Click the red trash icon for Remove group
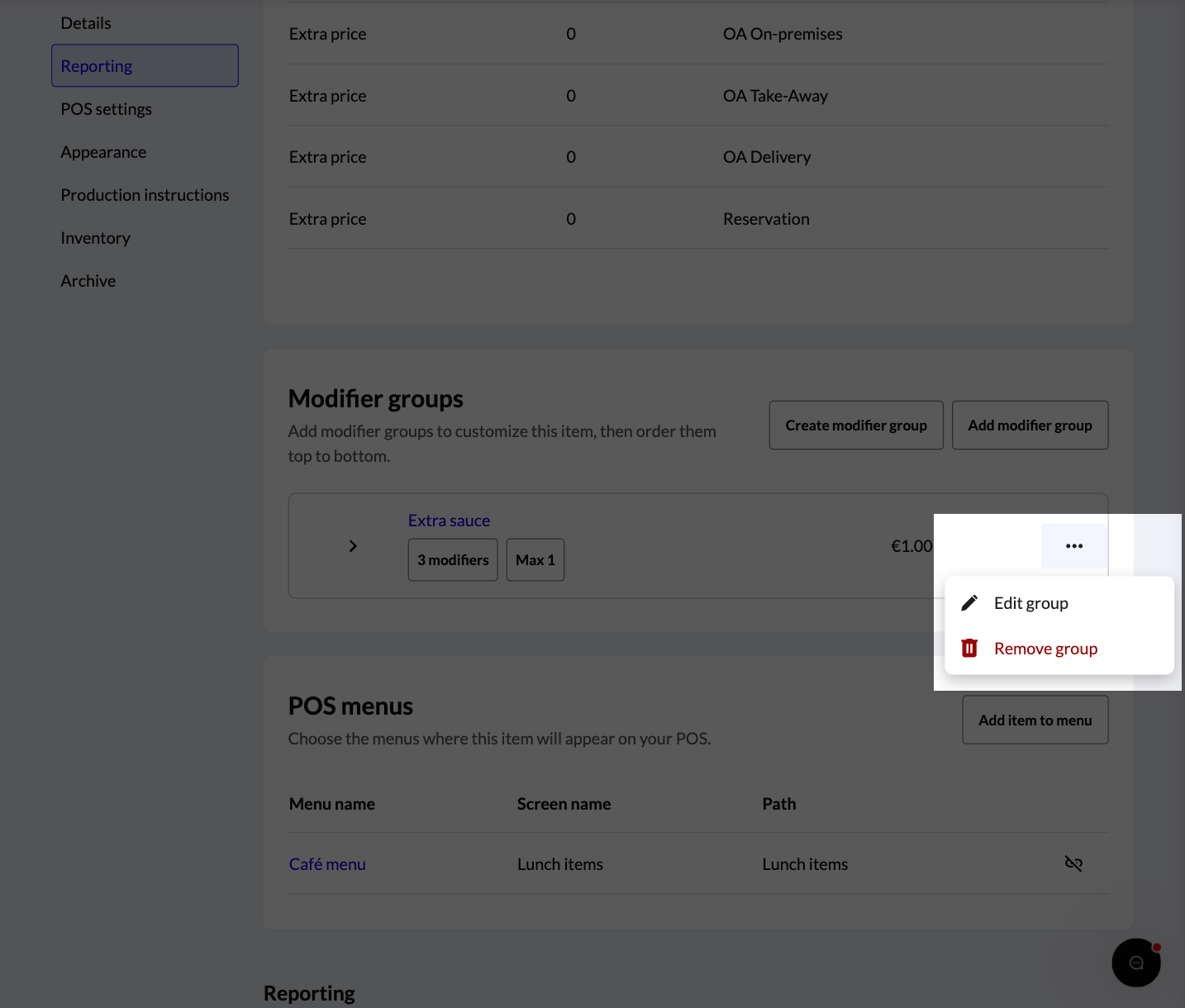This screenshot has height=1008, width=1185. [969, 649]
